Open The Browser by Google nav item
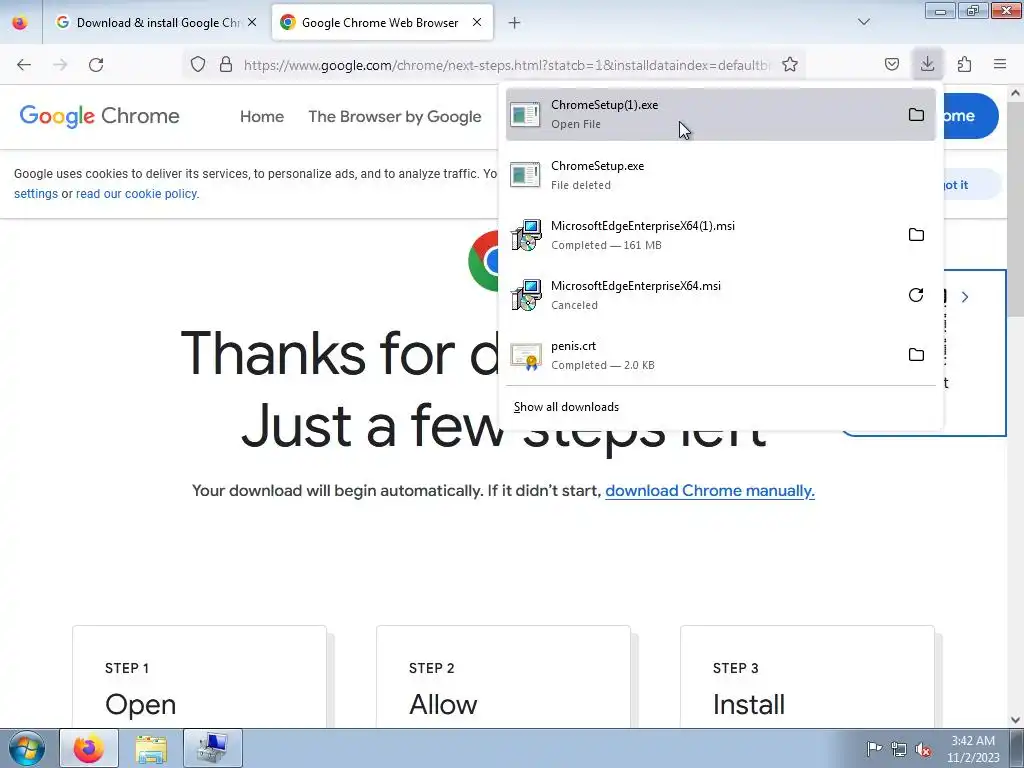The width and height of the screenshot is (1024, 768). click(x=395, y=116)
